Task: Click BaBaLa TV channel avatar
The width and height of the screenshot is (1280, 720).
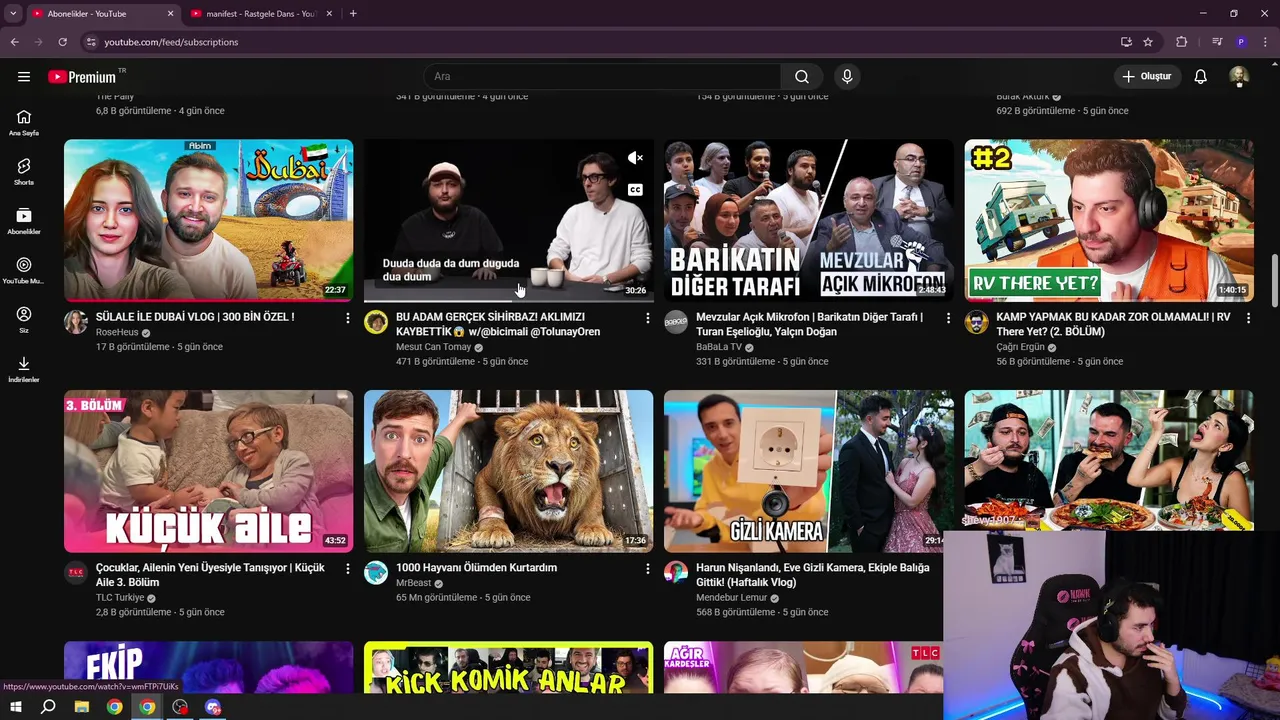Action: pyautogui.click(x=676, y=322)
